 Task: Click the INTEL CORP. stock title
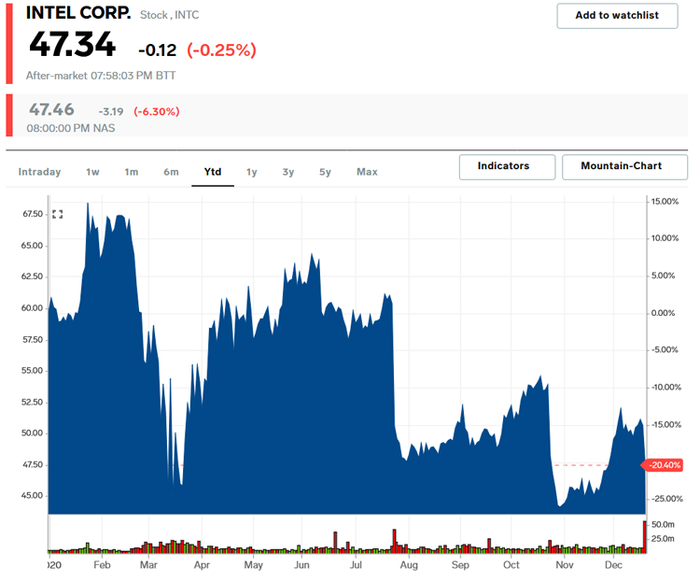tap(79, 13)
